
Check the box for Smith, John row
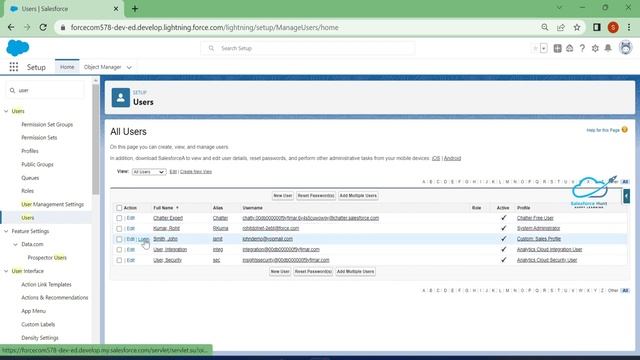[119, 239]
